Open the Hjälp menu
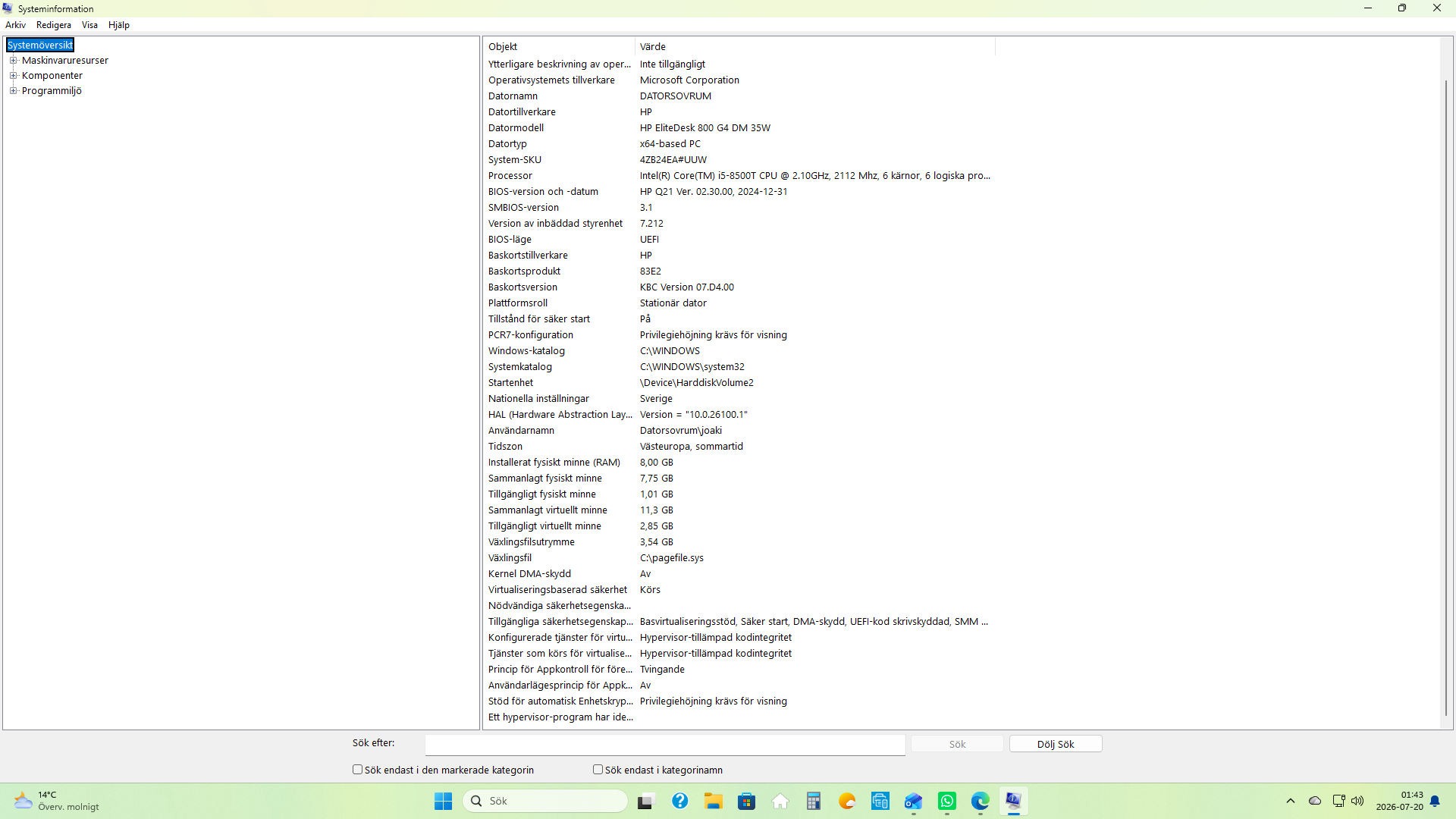The image size is (1456, 819). click(x=119, y=25)
